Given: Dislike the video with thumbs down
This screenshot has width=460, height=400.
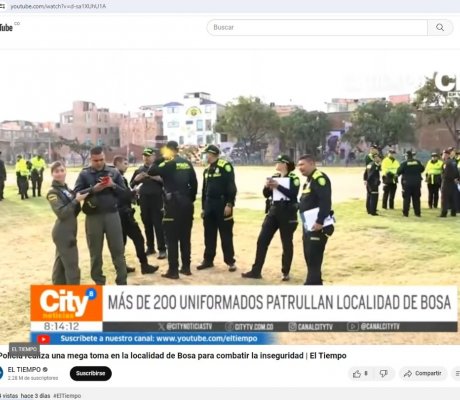Looking at the screenshot, I should click(384, 374).
